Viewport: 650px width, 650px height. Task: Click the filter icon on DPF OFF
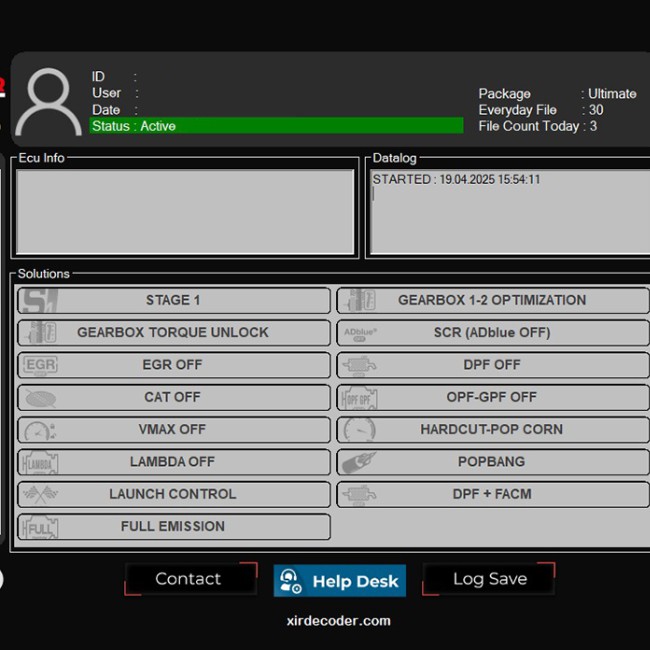[359, 366]
